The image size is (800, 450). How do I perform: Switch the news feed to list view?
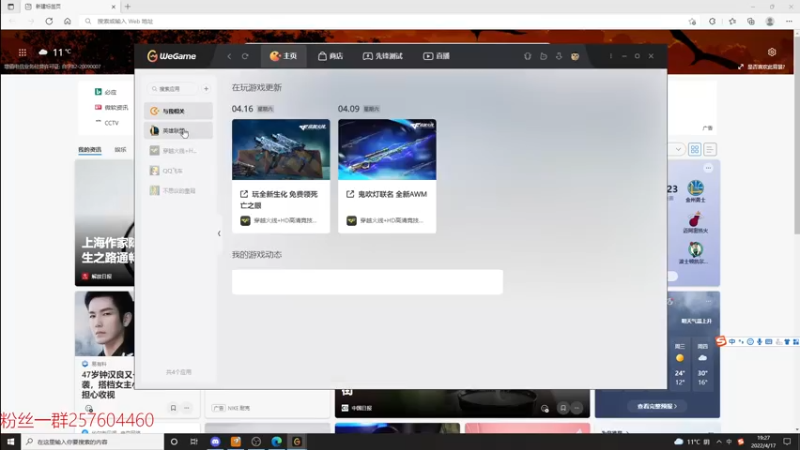click(710, 149)
